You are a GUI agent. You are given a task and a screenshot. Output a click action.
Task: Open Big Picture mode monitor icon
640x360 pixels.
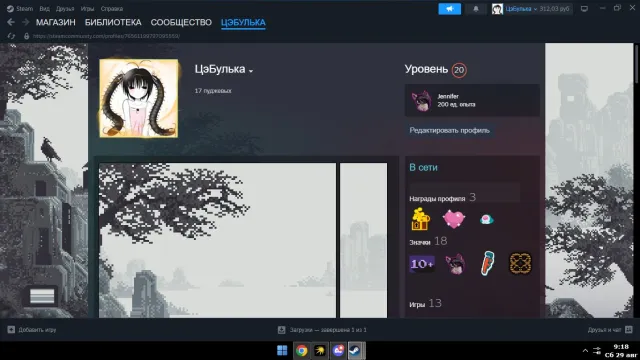[584, 9]
